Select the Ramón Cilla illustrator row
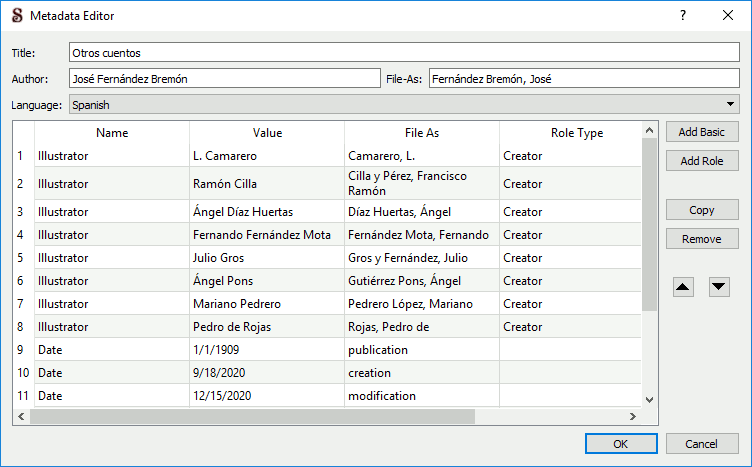752x467 pixels. [267, 184]
